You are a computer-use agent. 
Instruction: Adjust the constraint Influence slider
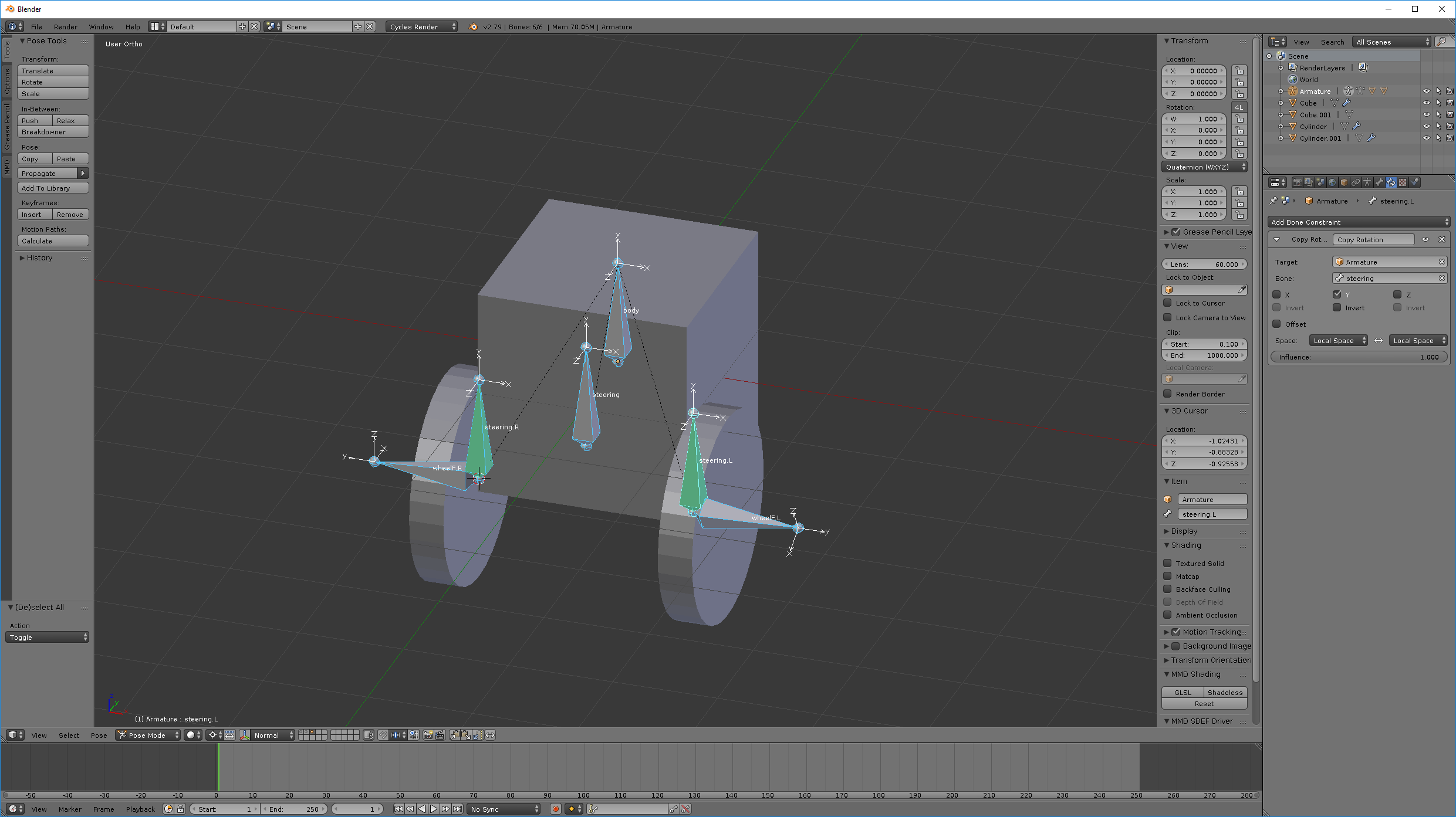pyautogui.click(x=1359, y=357)
